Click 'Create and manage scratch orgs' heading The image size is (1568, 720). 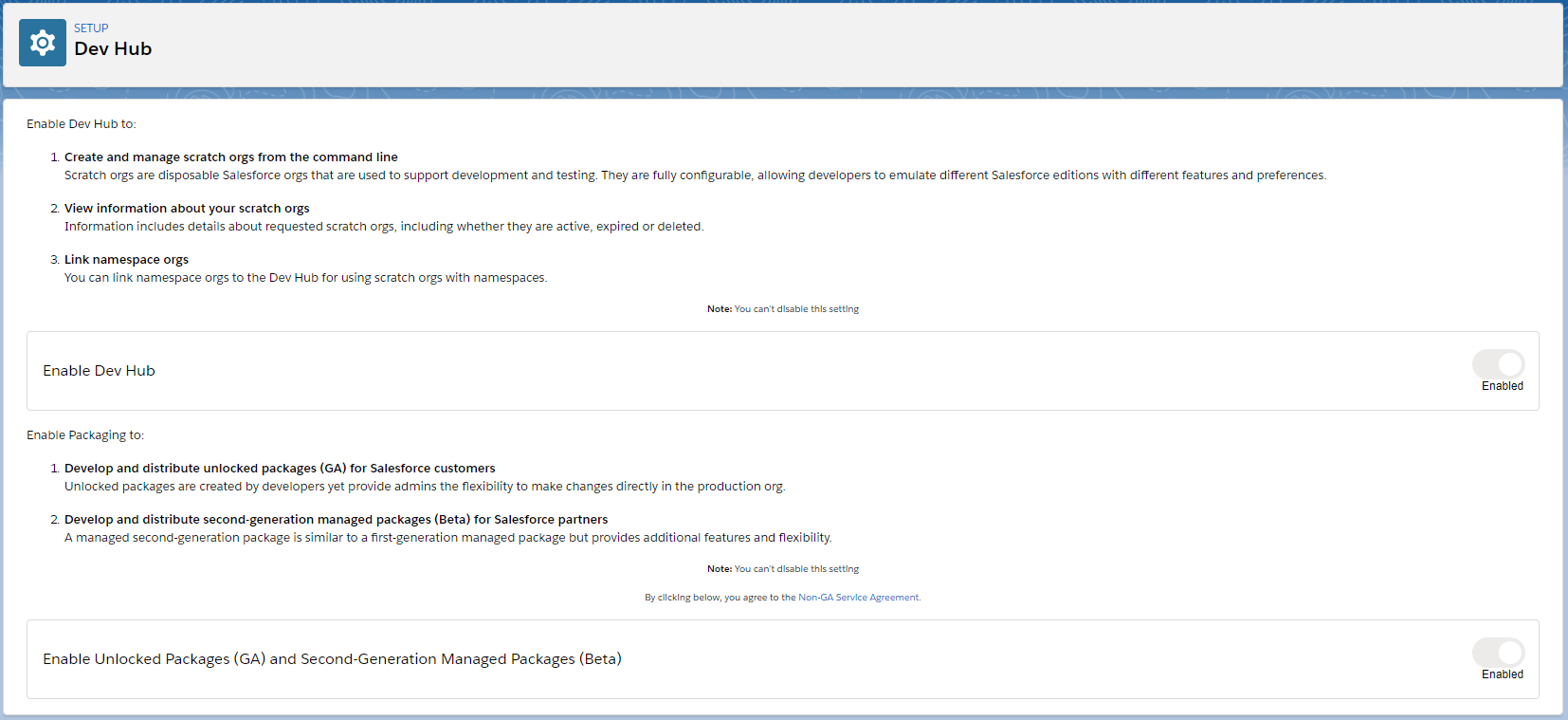231,157
